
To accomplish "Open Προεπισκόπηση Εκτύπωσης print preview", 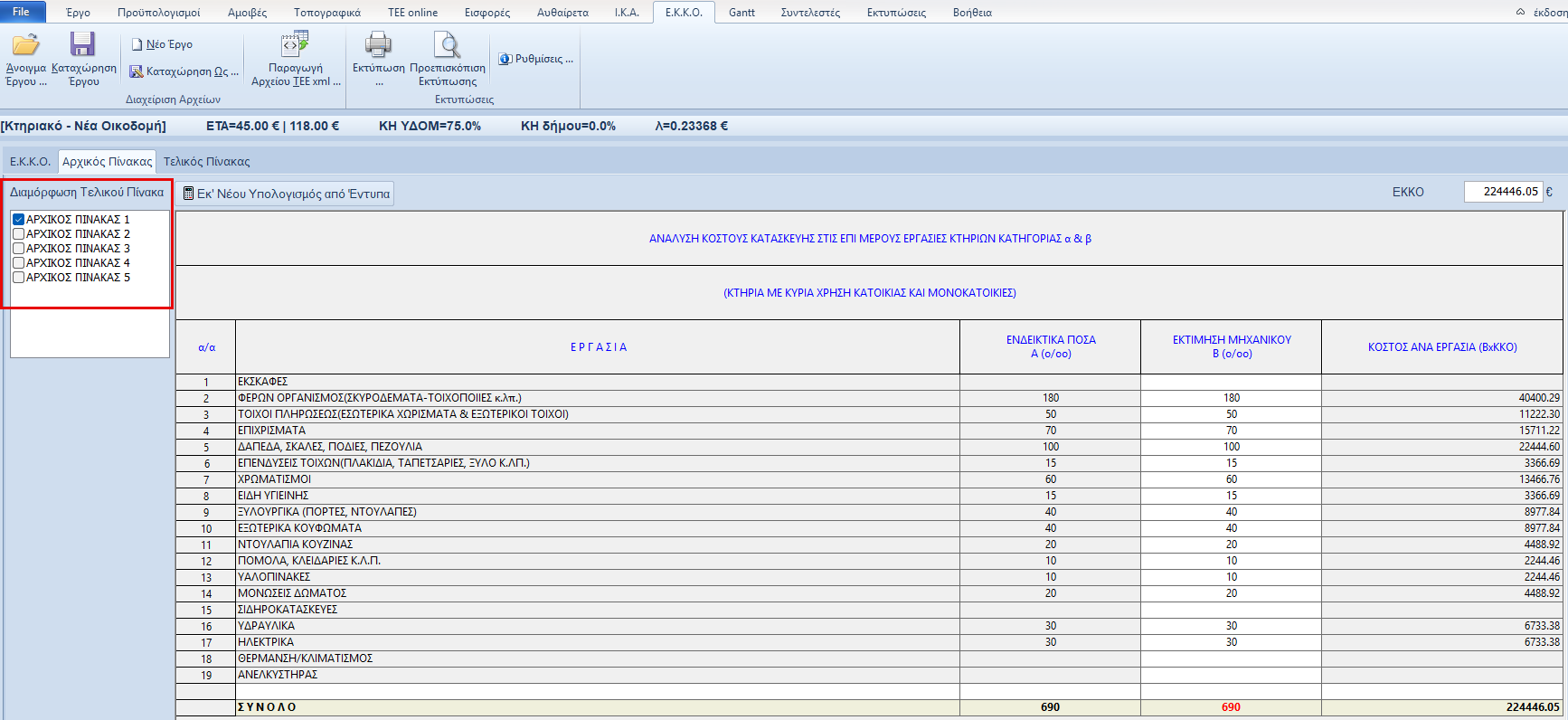I will pyautogui.click(x=447, y=45).
